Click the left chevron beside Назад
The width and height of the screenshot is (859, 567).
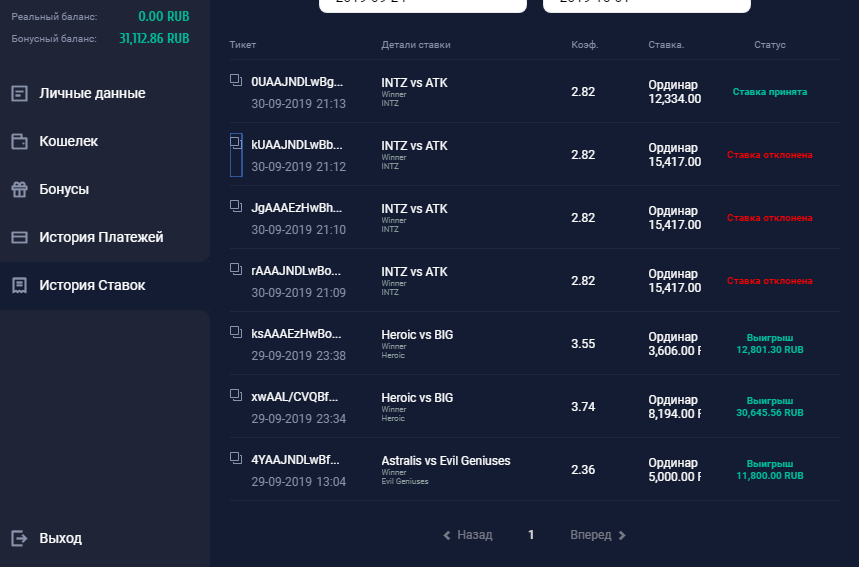446,535
